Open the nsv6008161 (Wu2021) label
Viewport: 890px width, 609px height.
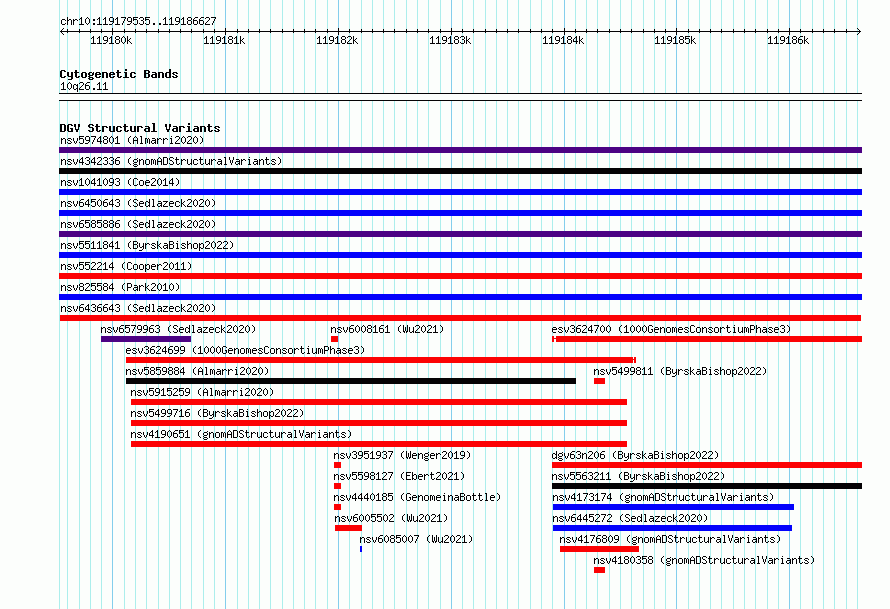387,329
